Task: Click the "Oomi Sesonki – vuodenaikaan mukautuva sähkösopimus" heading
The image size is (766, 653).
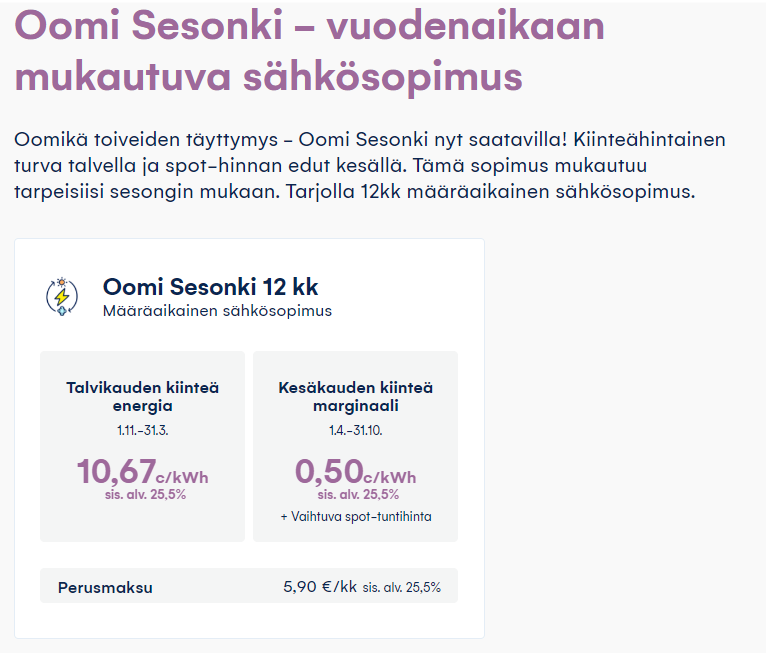Action: click(x=310, y=50)
